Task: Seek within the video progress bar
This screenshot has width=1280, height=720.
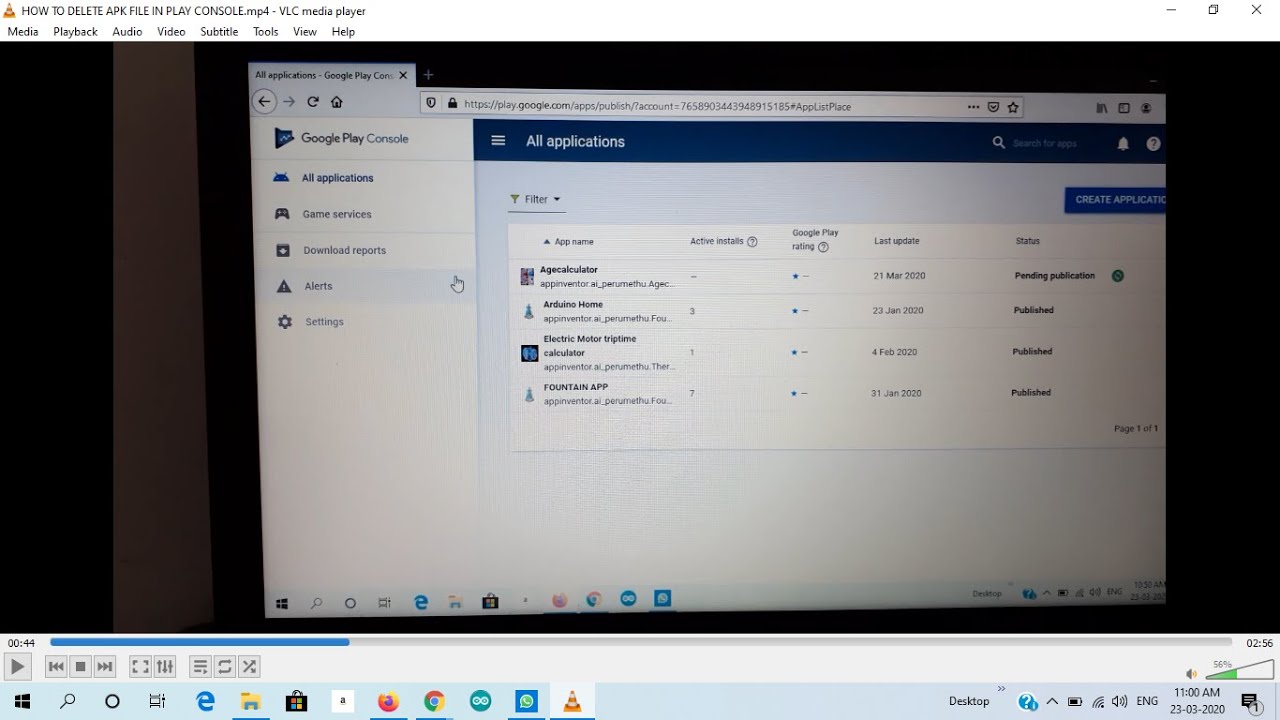Action: pyautogui.click(x=640, y=642)
